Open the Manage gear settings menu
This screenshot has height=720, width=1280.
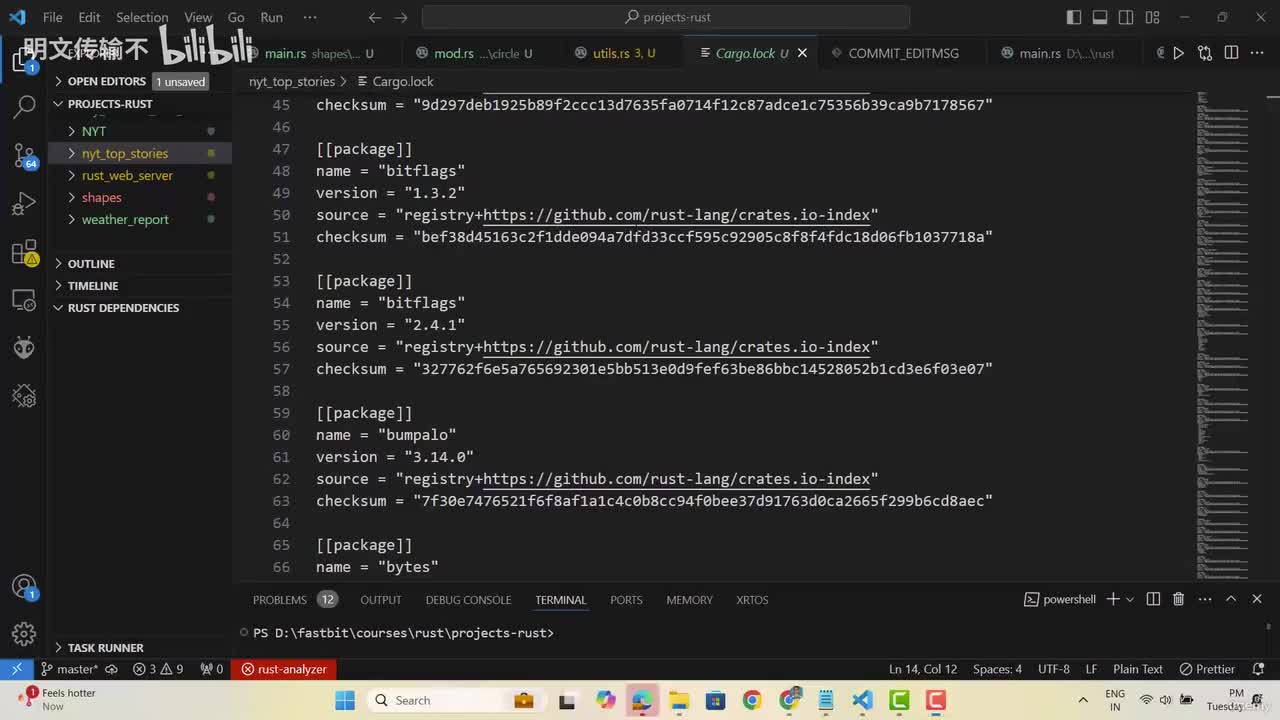24,634
